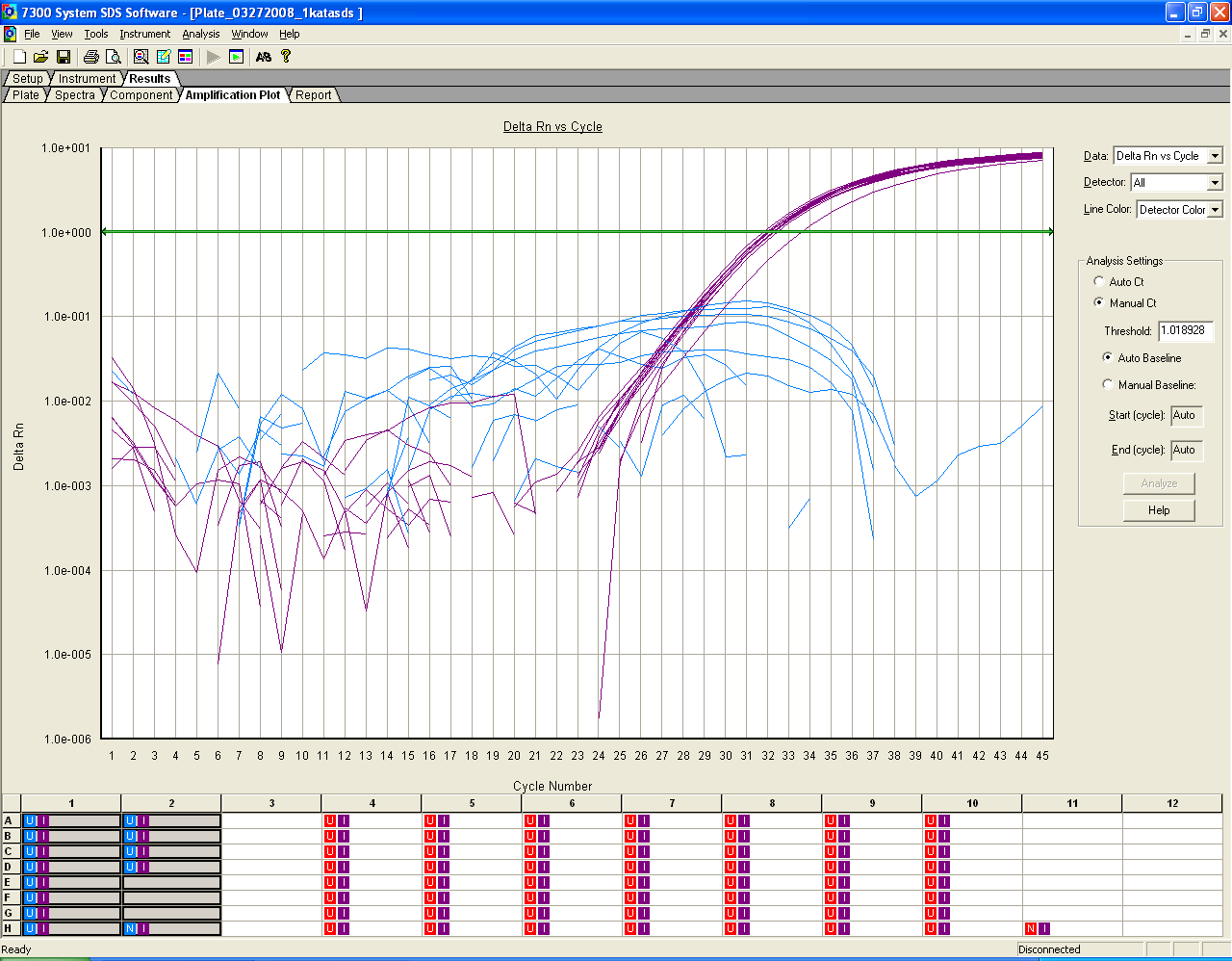Click the AB toolbar icon
This screenshot has width=1232, height=961.
point(264,57)
